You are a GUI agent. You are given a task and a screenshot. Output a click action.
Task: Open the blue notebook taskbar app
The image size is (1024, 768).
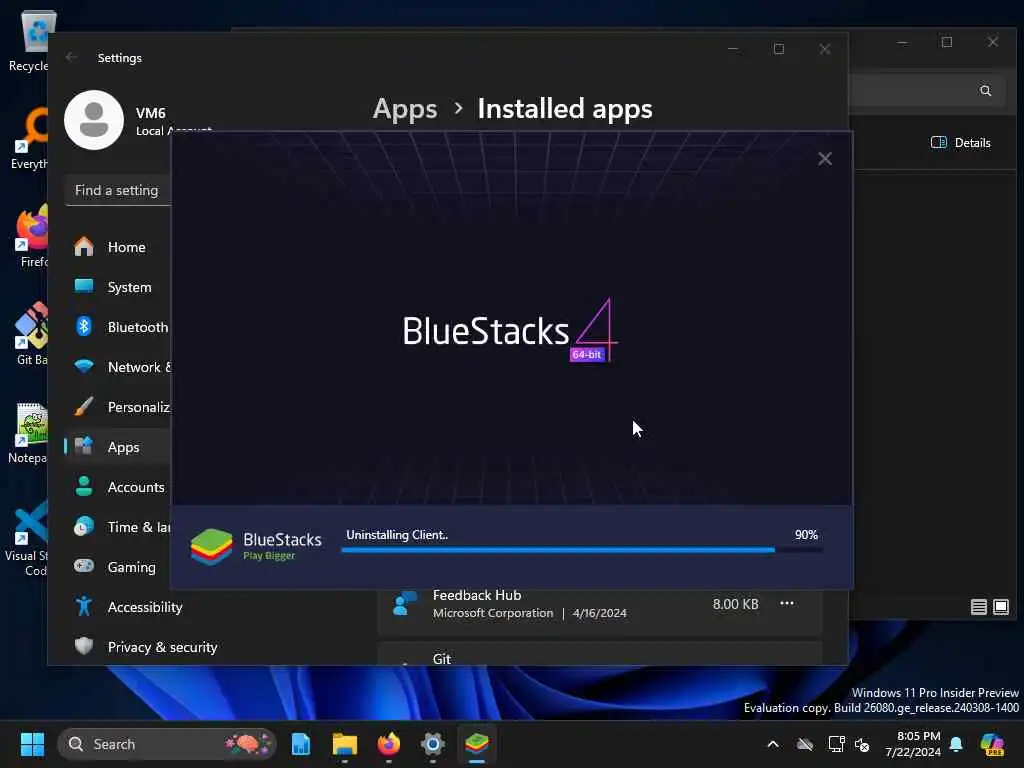click(300, 744)
